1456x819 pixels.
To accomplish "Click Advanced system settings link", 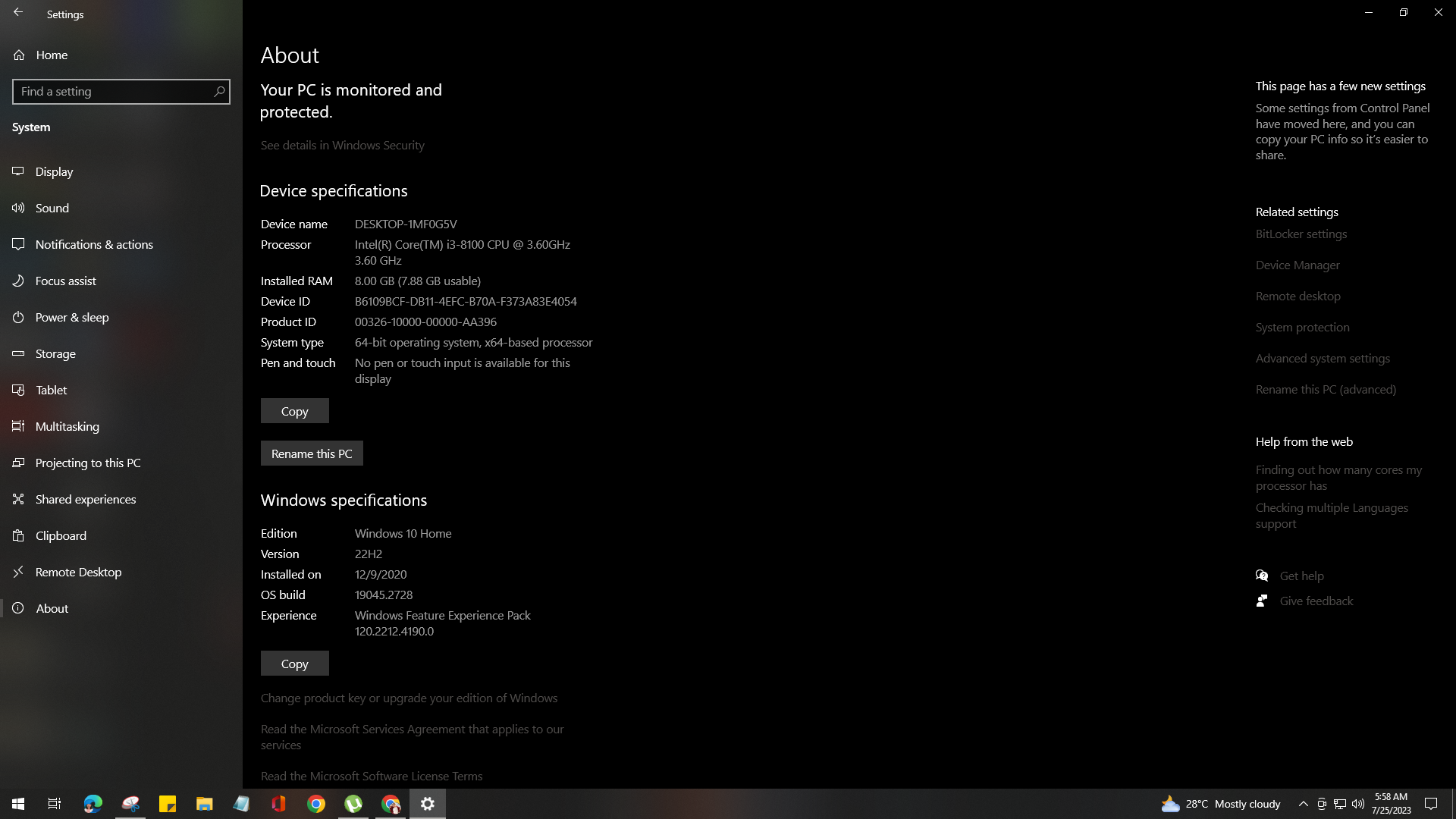I will coord(1322,359).
